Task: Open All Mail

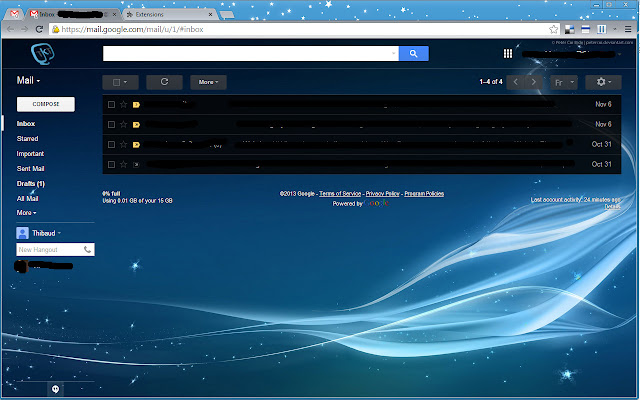Action: pyautogui.click(x=27, y=198)
